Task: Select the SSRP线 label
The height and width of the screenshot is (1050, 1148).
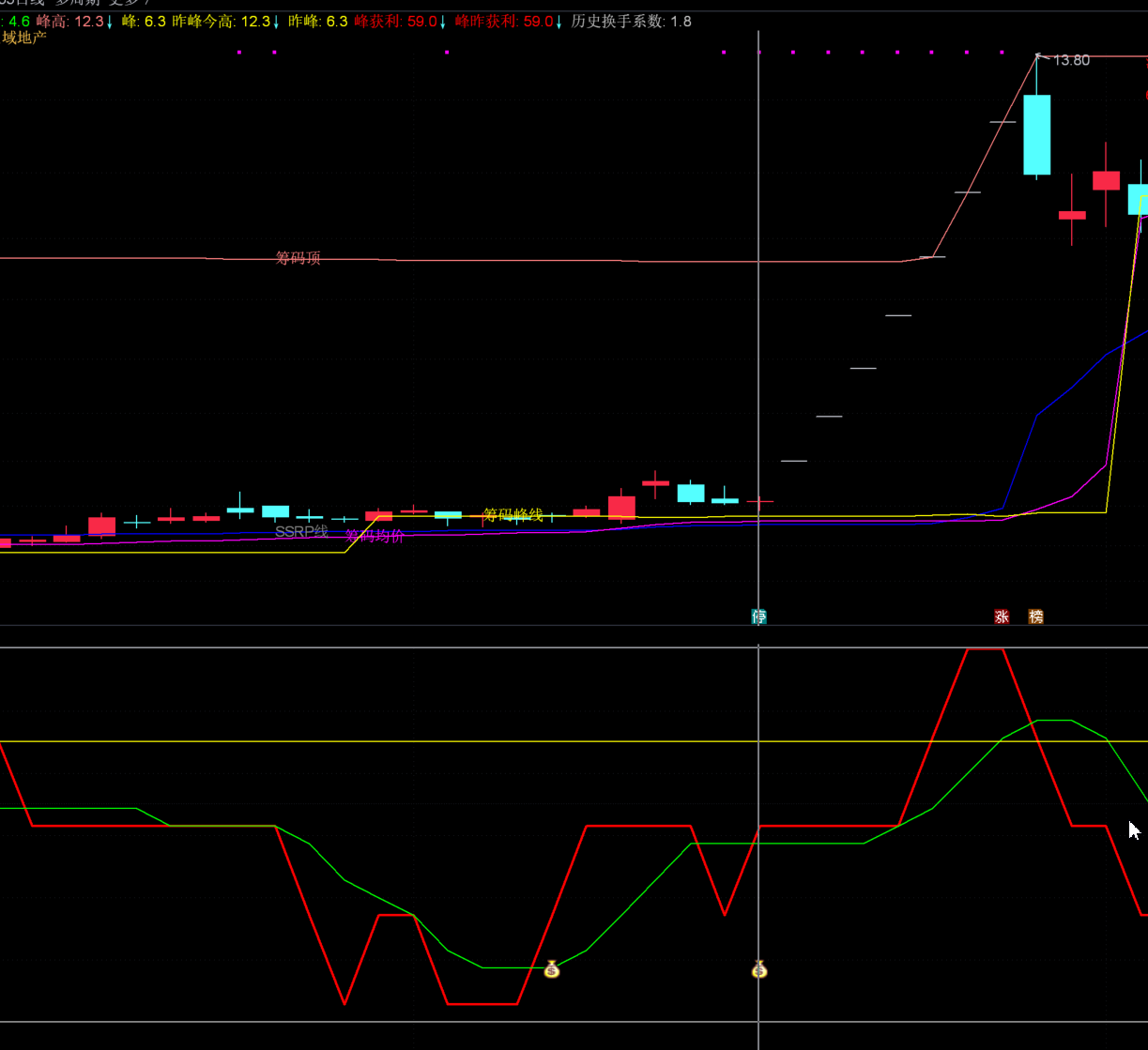Action: (x=301, y=531)
